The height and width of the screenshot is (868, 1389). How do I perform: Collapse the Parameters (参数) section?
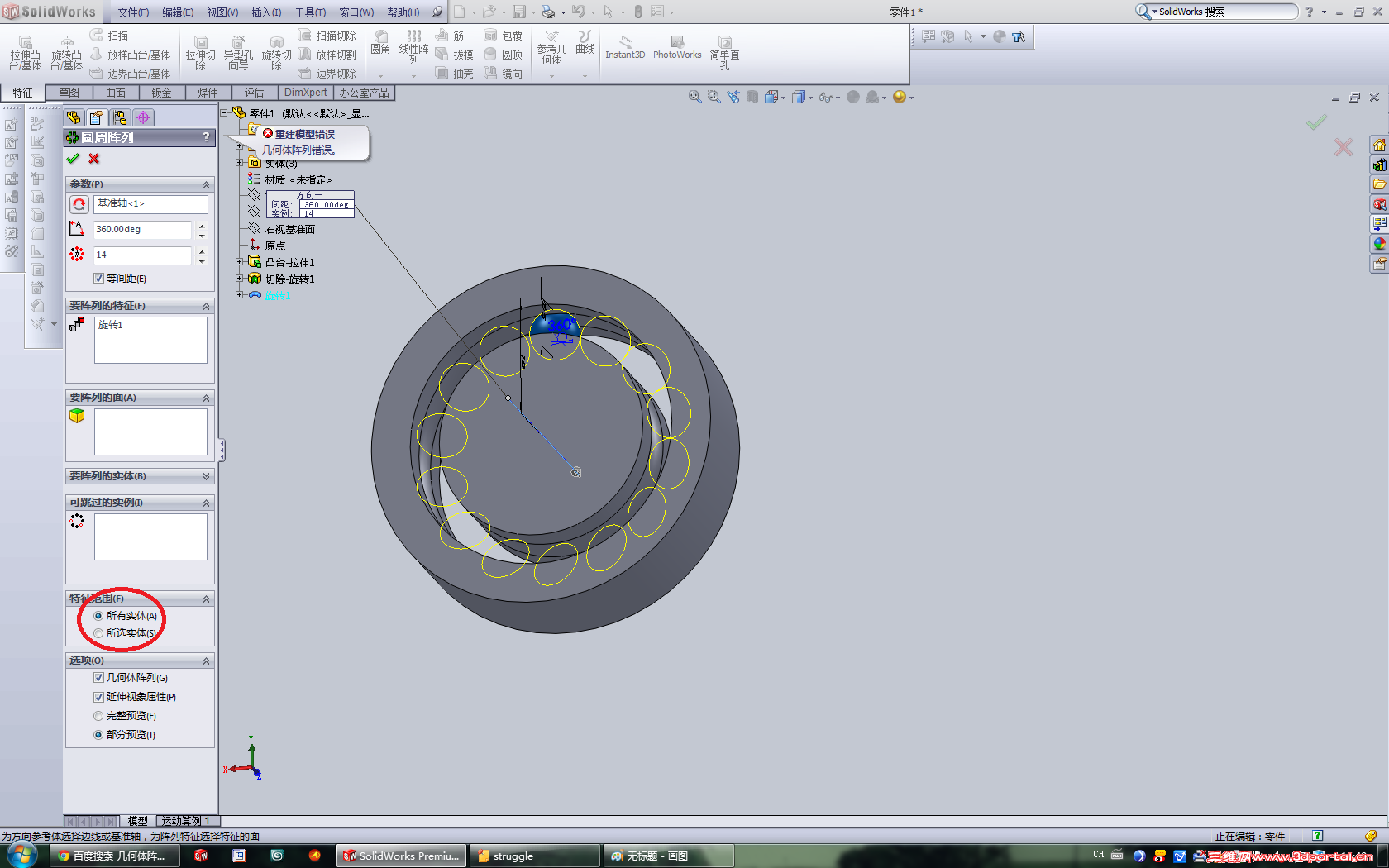click(x=207, y=184)
